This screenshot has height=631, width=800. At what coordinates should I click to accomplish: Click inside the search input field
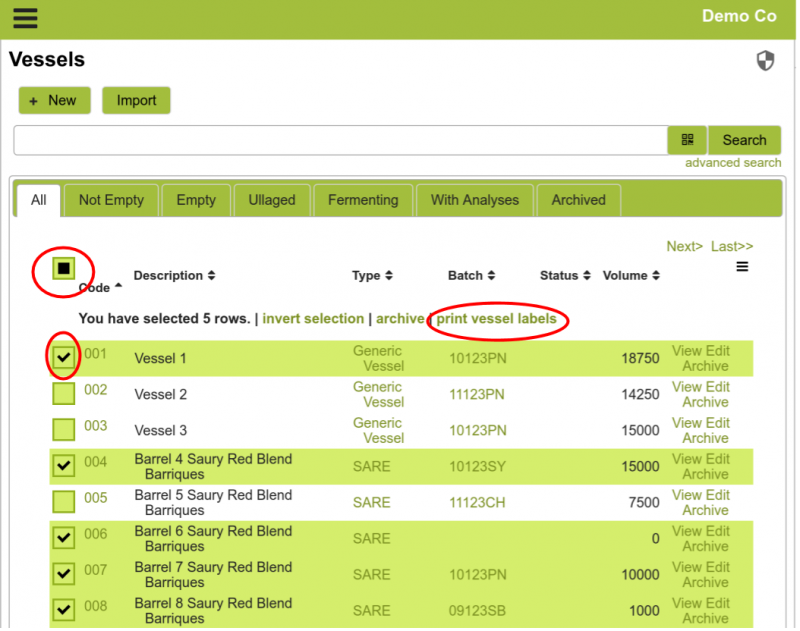pos(340,140)
